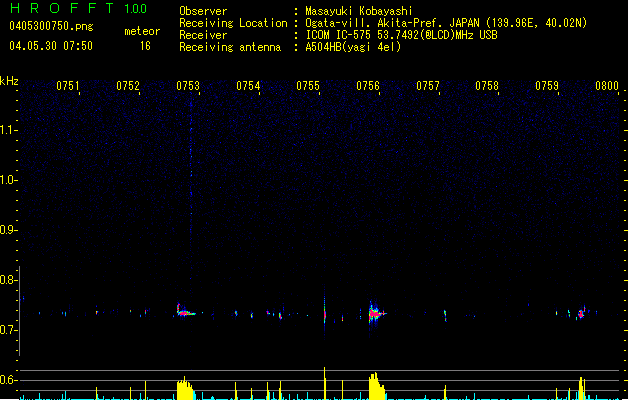Click the 1.0 kHz frequency label
629x400 pixels.
coord(8,180)
